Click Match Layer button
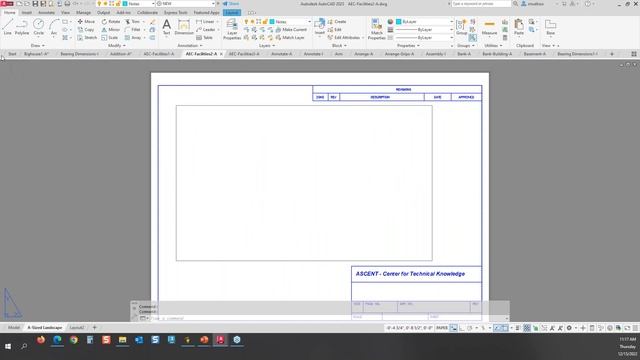The width and height of the screenshot is (640, 360). pyautogui.click(x=290, y=38)
